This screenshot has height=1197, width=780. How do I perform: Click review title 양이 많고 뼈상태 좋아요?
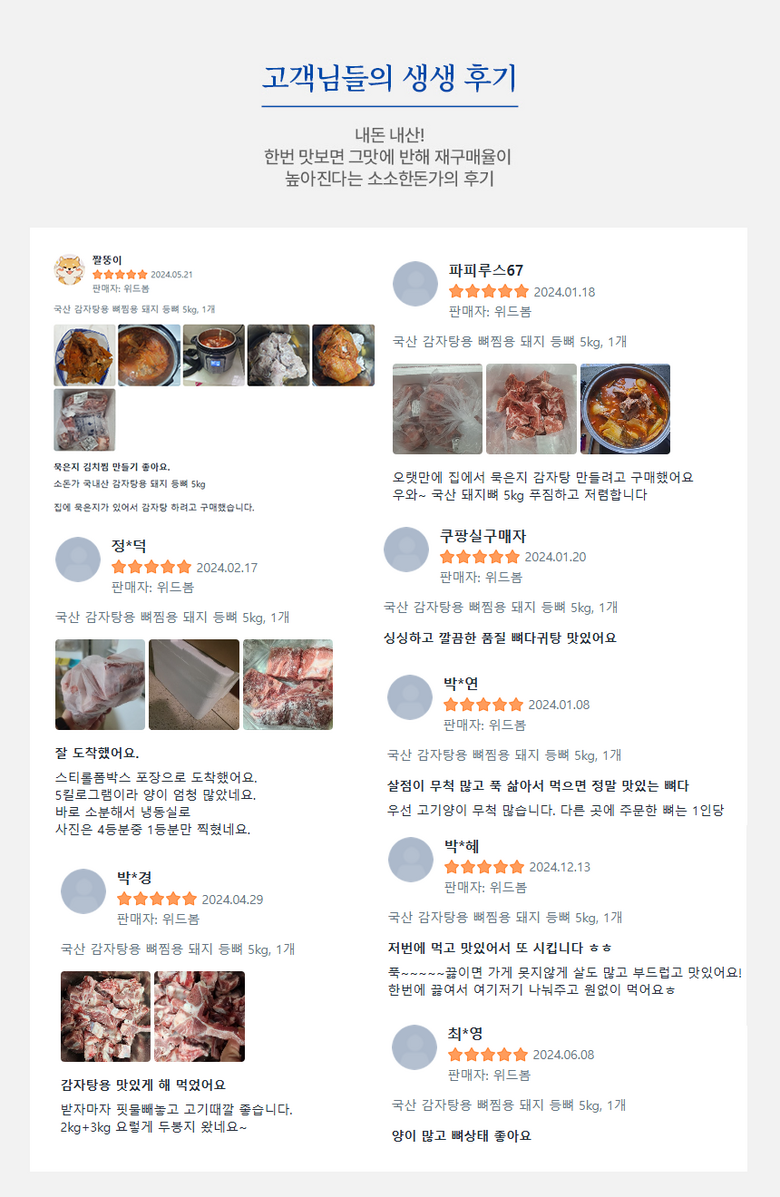461,1135
